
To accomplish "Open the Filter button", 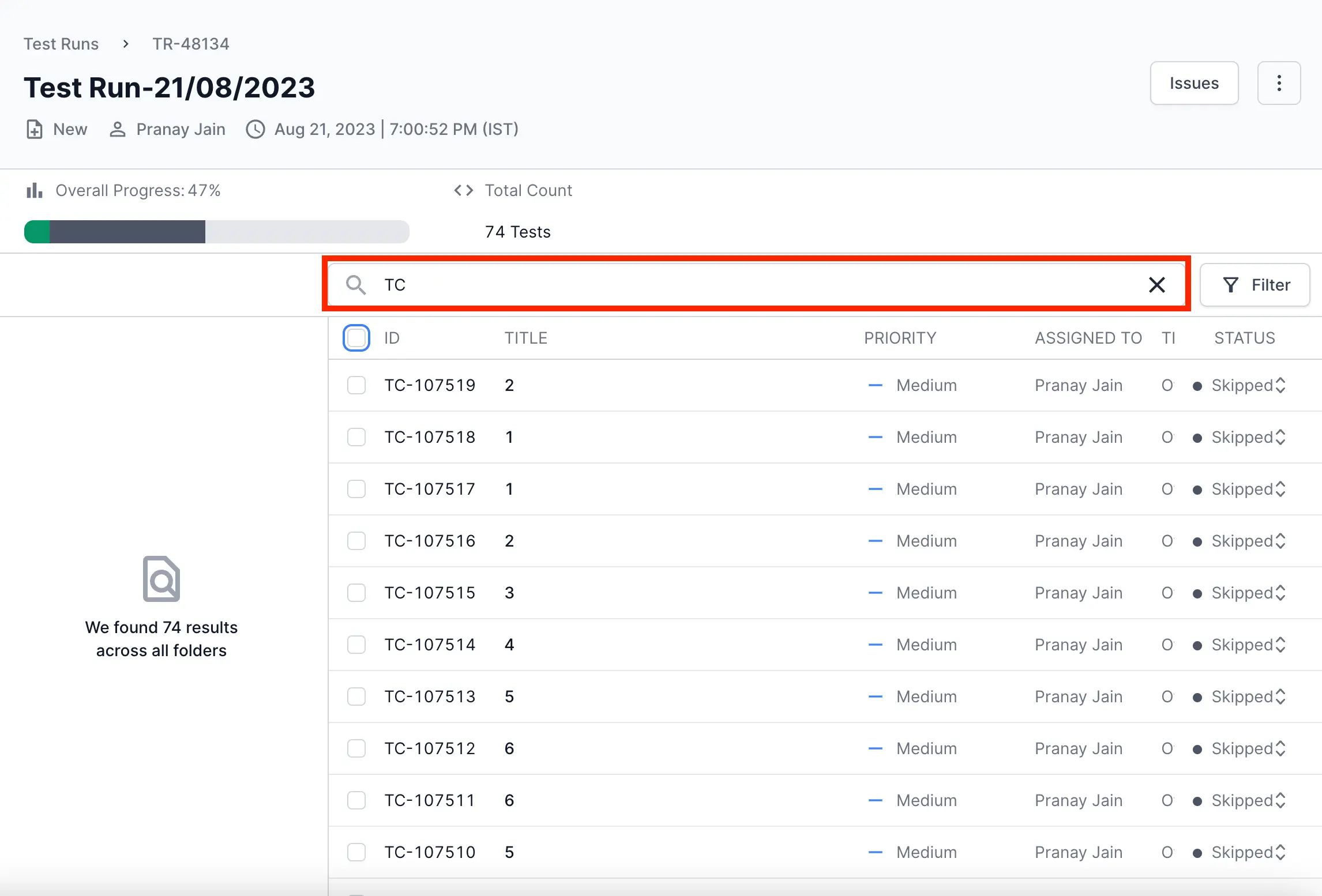I will [1255, 285].
